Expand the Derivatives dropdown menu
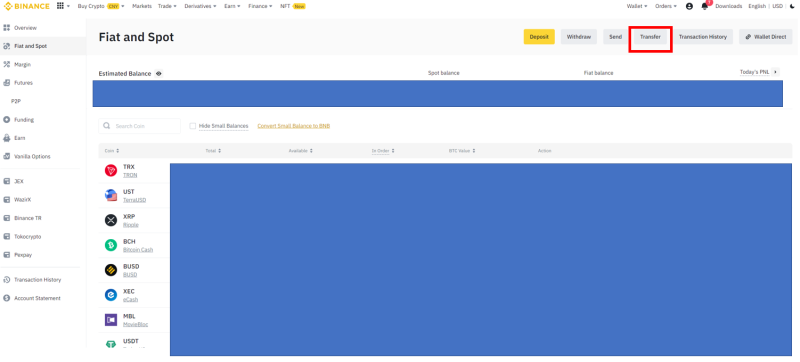This screenshot has height=362, width=800. point(201,6)
